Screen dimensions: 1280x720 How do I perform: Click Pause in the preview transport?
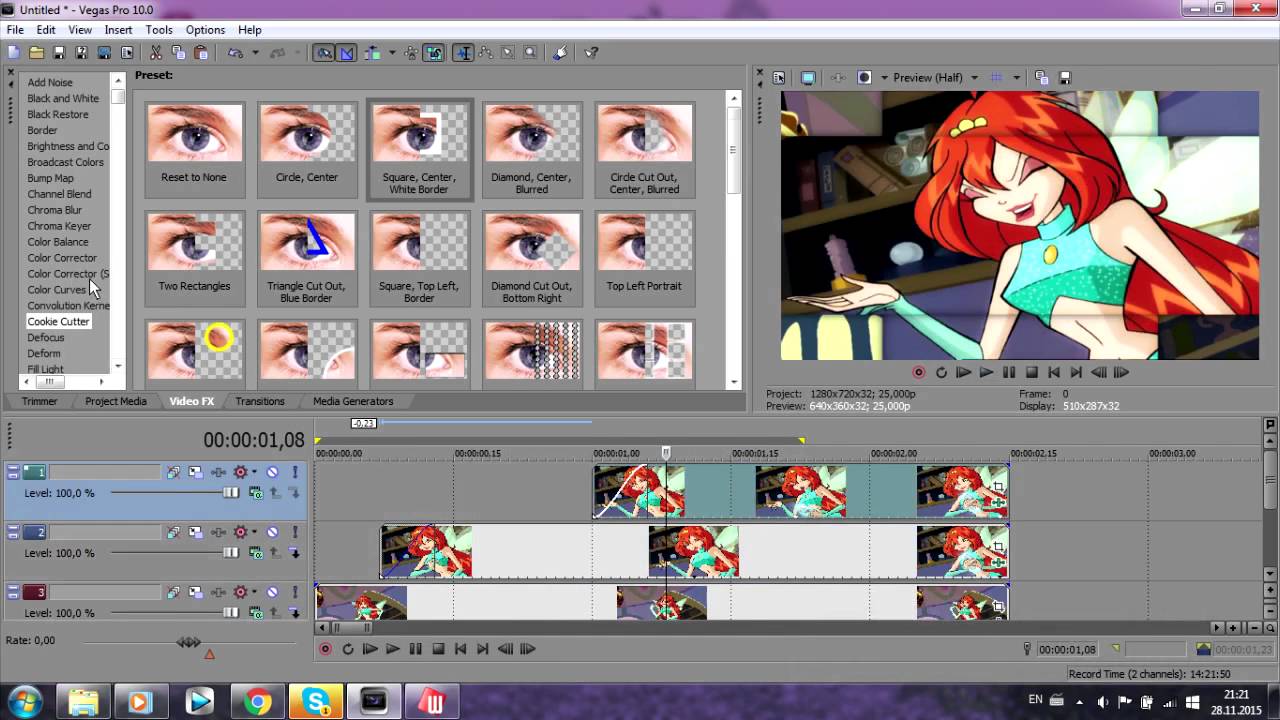1009,372
